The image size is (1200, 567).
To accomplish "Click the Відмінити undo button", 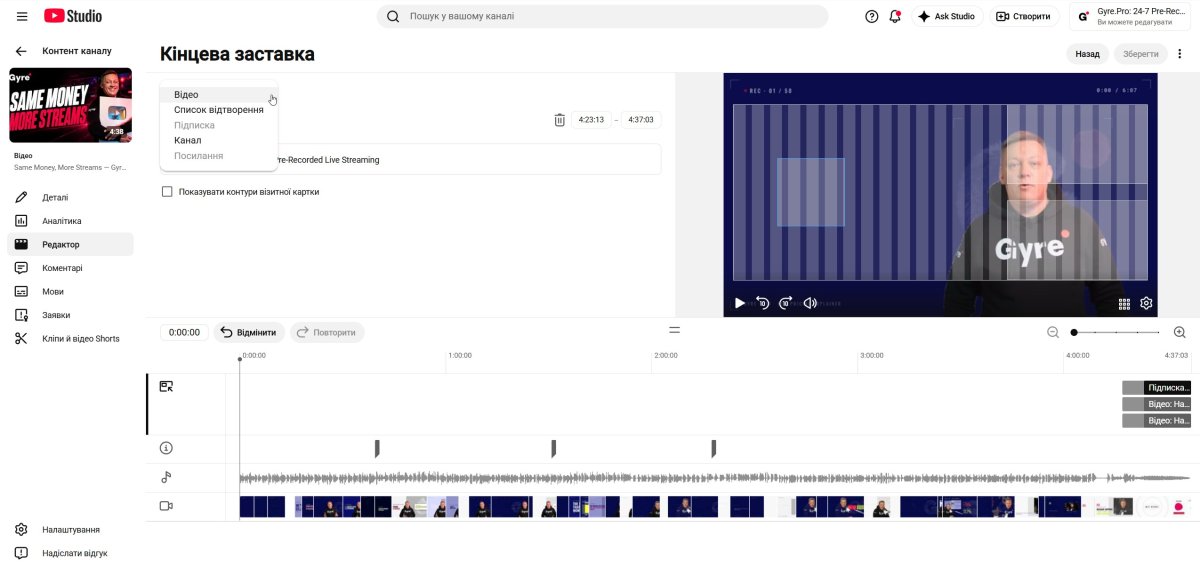I will point(249,332).
